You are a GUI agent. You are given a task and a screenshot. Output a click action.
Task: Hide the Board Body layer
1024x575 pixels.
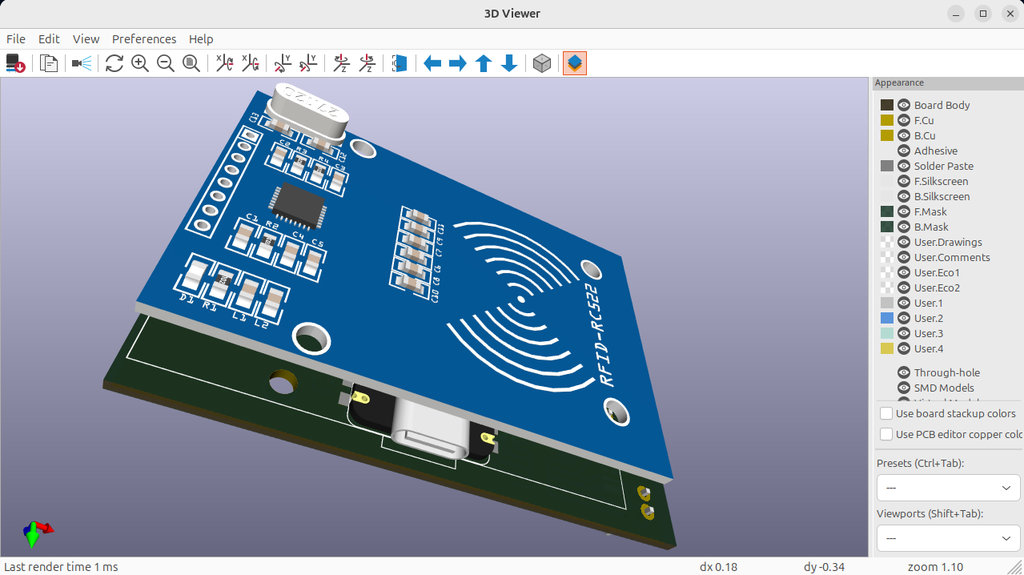[x=904, y=105]
